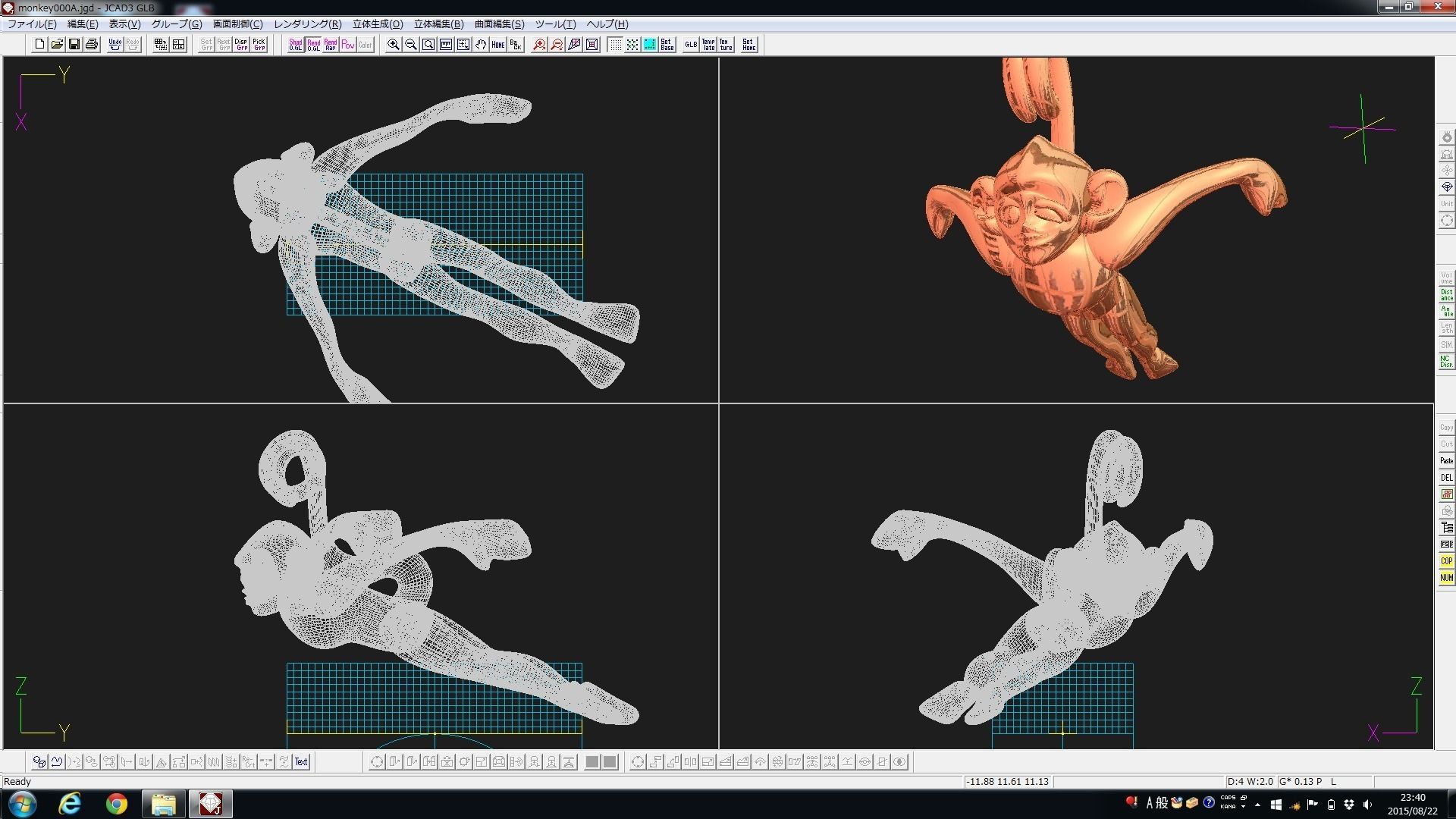
Task: Click the Zoom In magnifier icon
Action: click(x=393, y=45)
